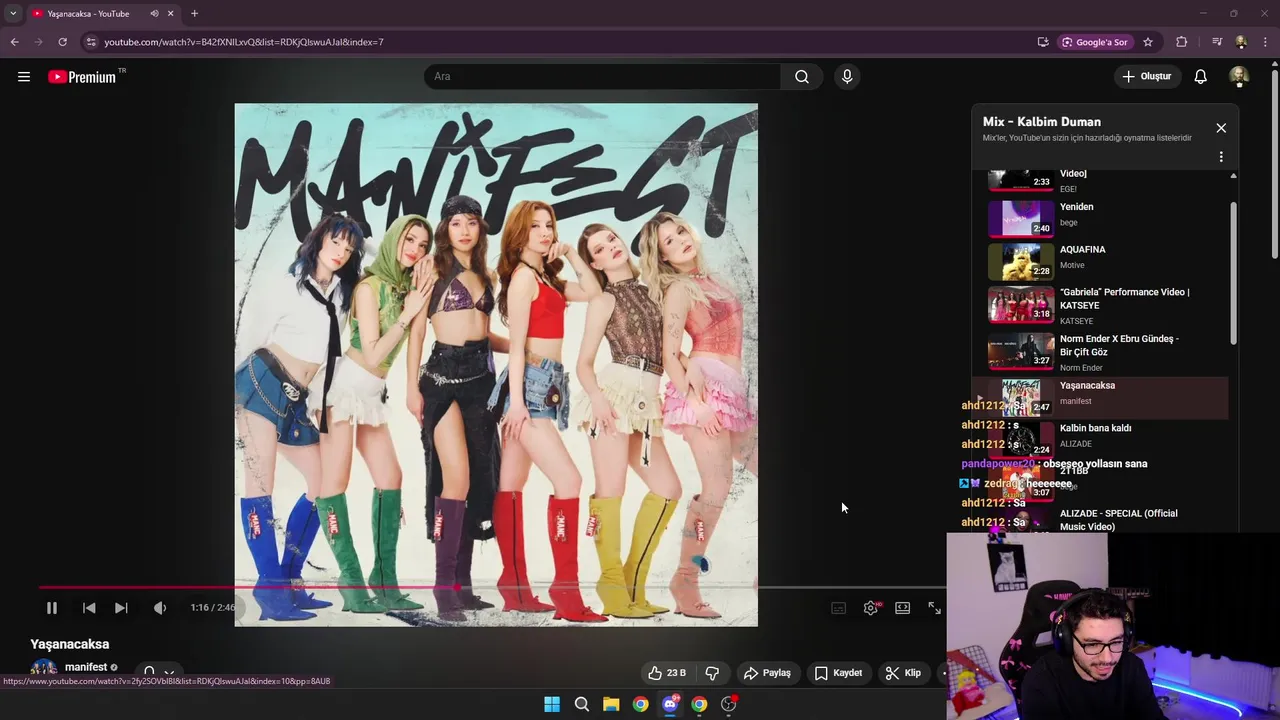This screenshot has height=720, width=1280.
Task: Click the Klip clip button
Action: click(903, 673)
